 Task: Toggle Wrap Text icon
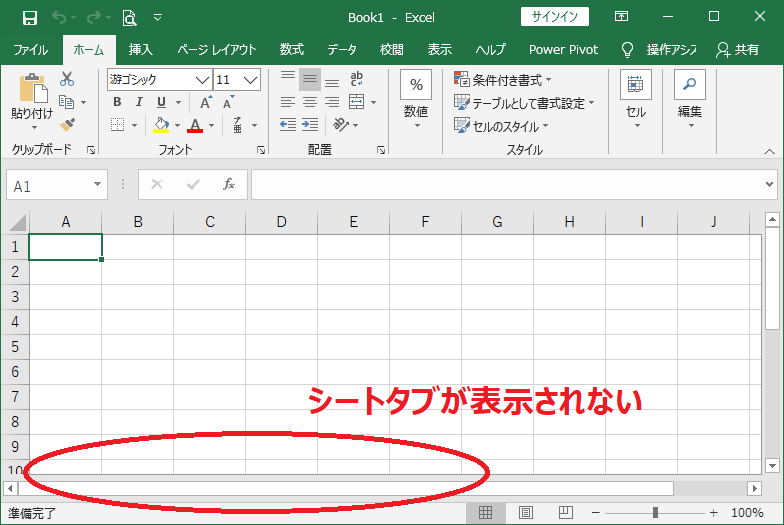coord(356,79)
